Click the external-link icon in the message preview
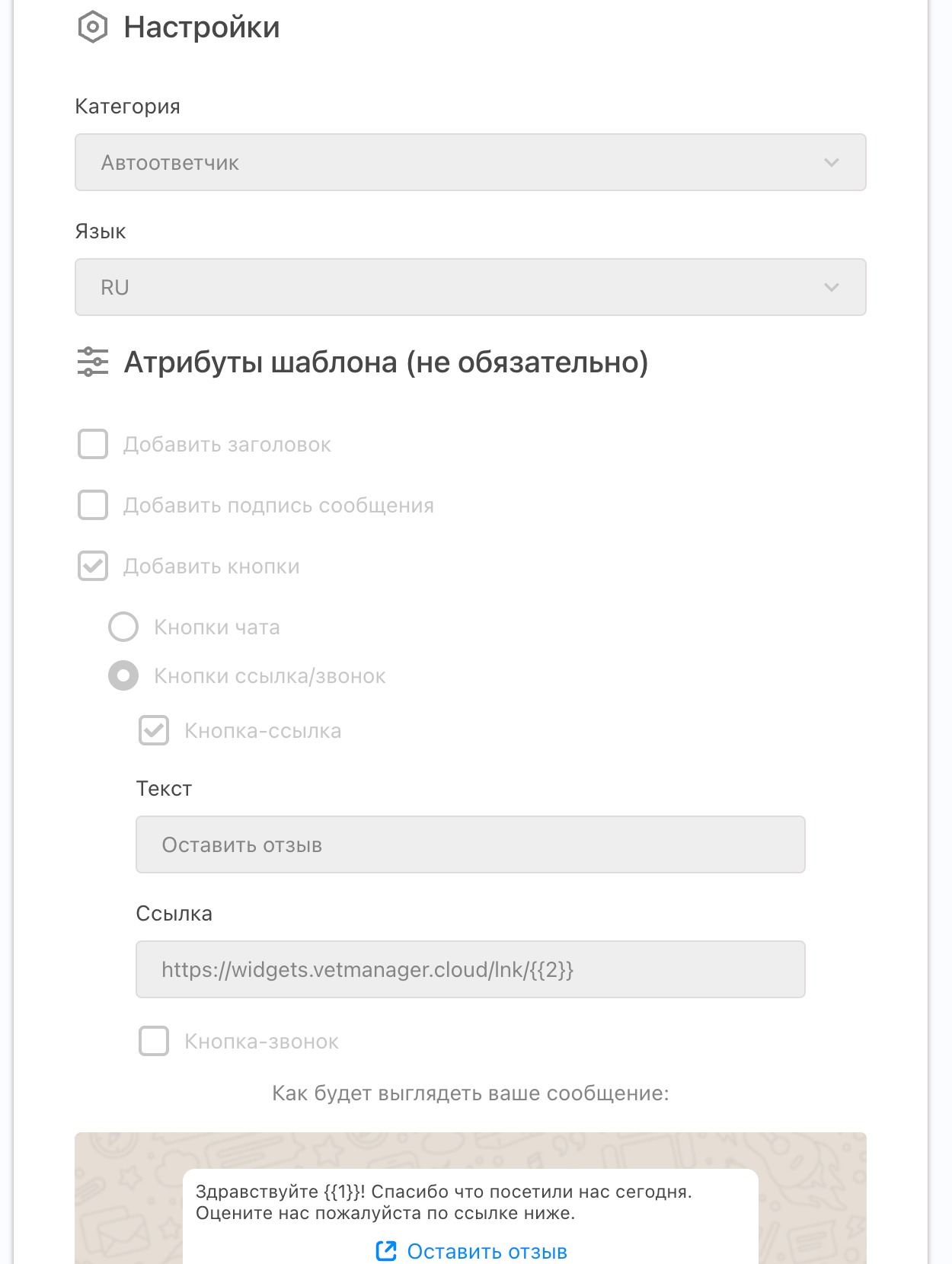952x1264 pixels. click(x=386, y=1251)
